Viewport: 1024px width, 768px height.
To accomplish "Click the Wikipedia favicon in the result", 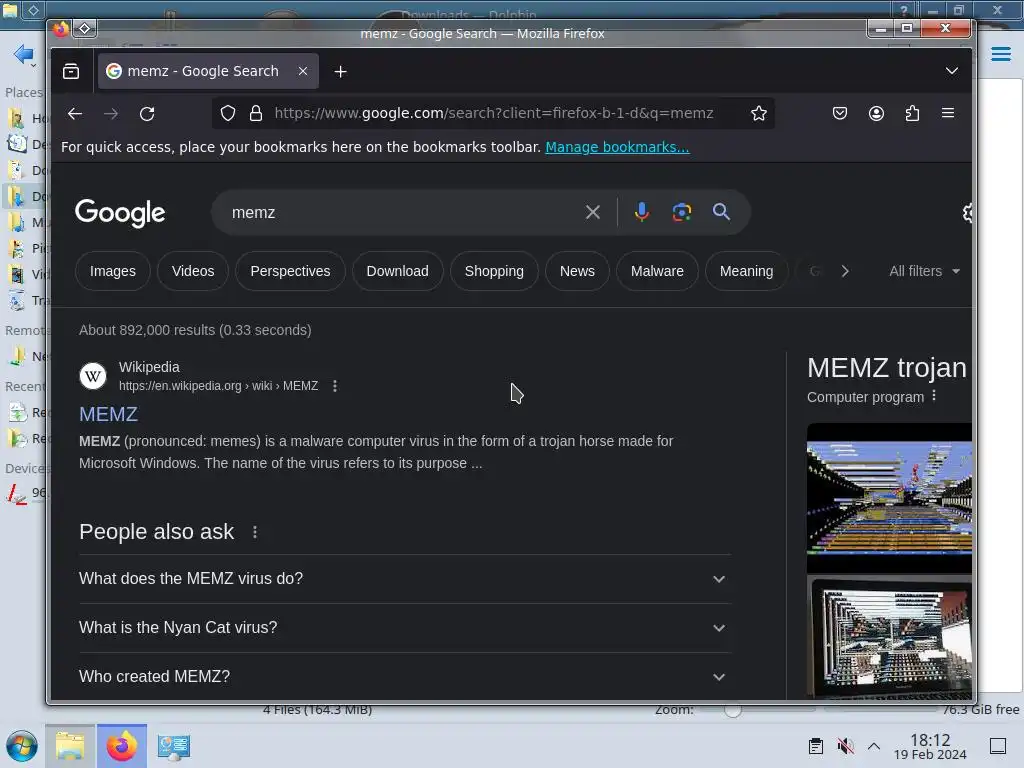I will [x=93, y=376].
